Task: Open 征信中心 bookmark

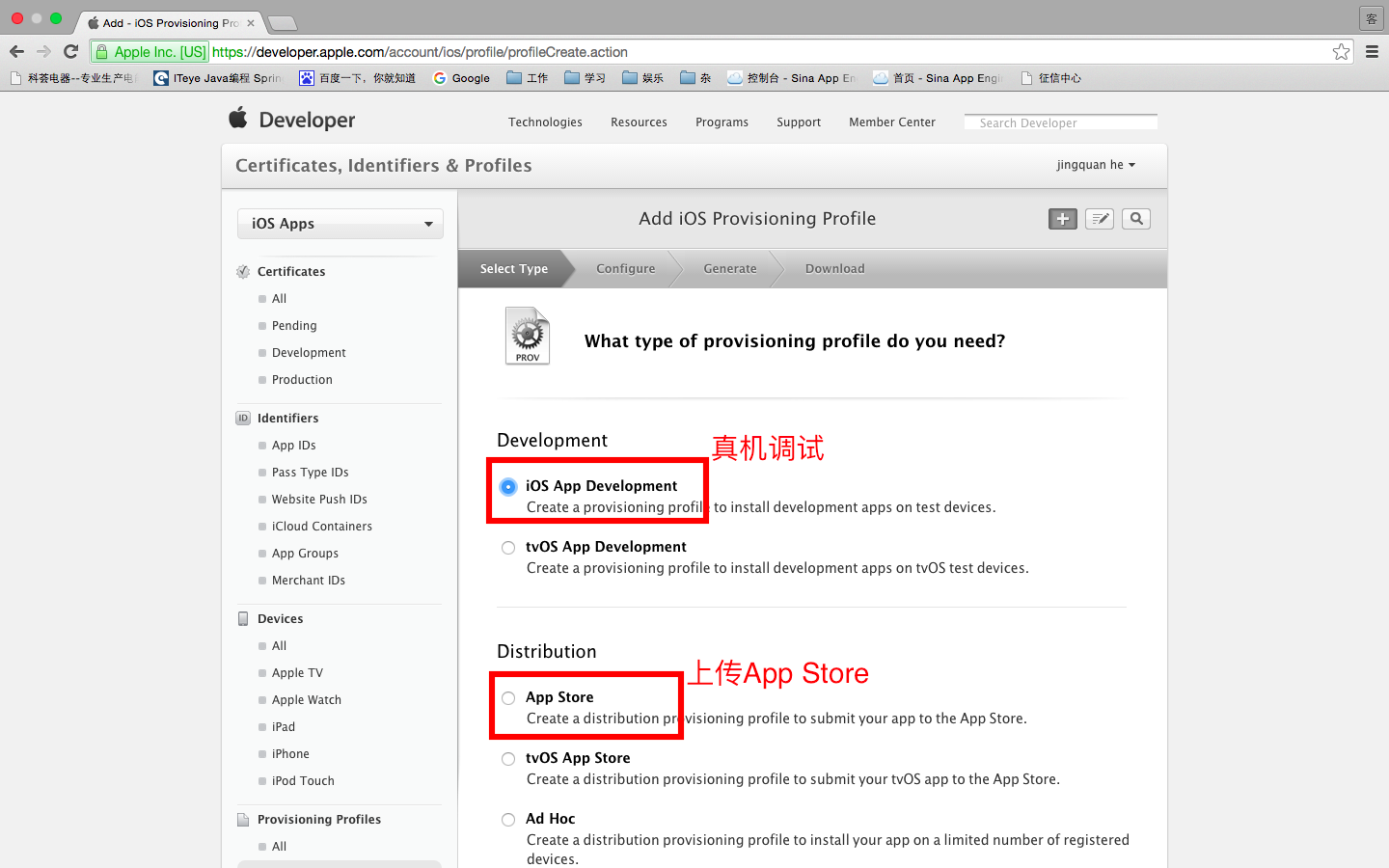Action: (x=1050, y=78)
